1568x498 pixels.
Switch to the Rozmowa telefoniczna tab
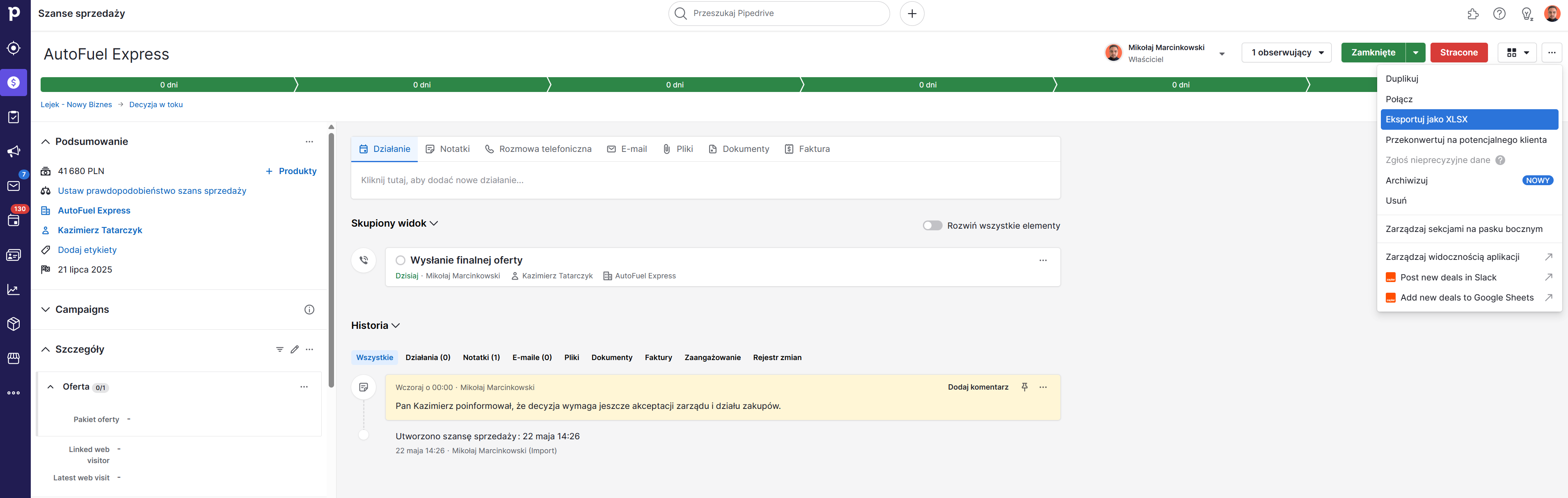[x=538, y=149]
